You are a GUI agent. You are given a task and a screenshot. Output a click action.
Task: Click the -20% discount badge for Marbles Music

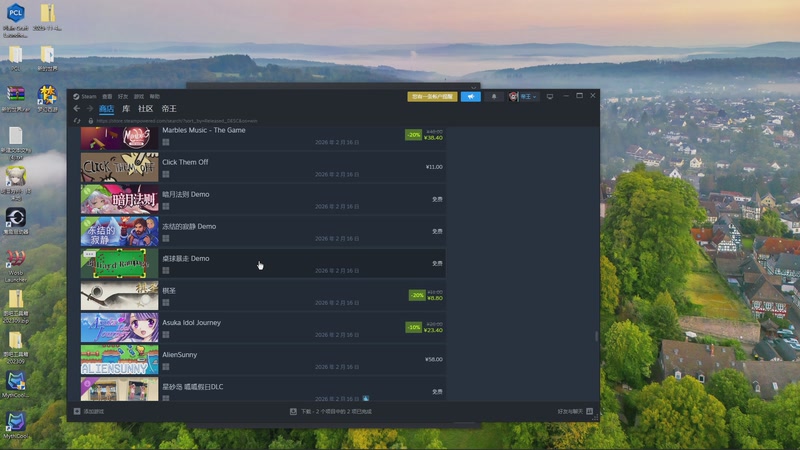coord(413,135)
